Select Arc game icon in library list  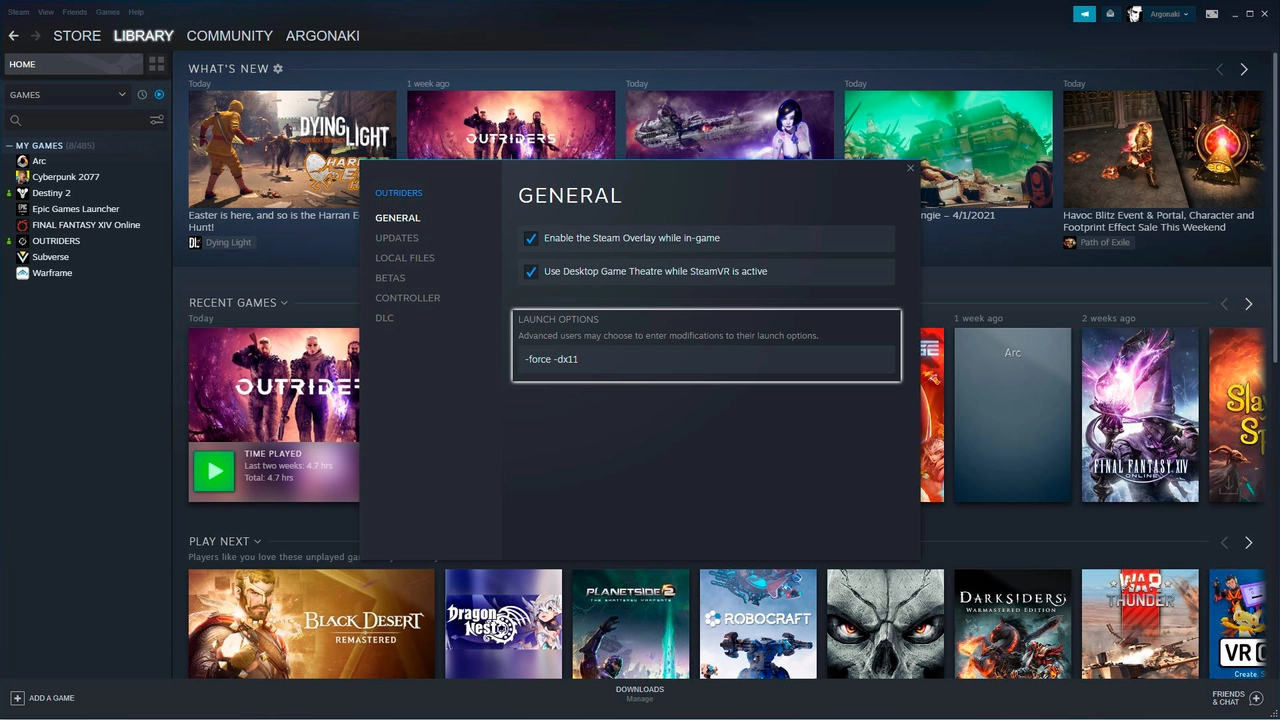tap(22, 161)
